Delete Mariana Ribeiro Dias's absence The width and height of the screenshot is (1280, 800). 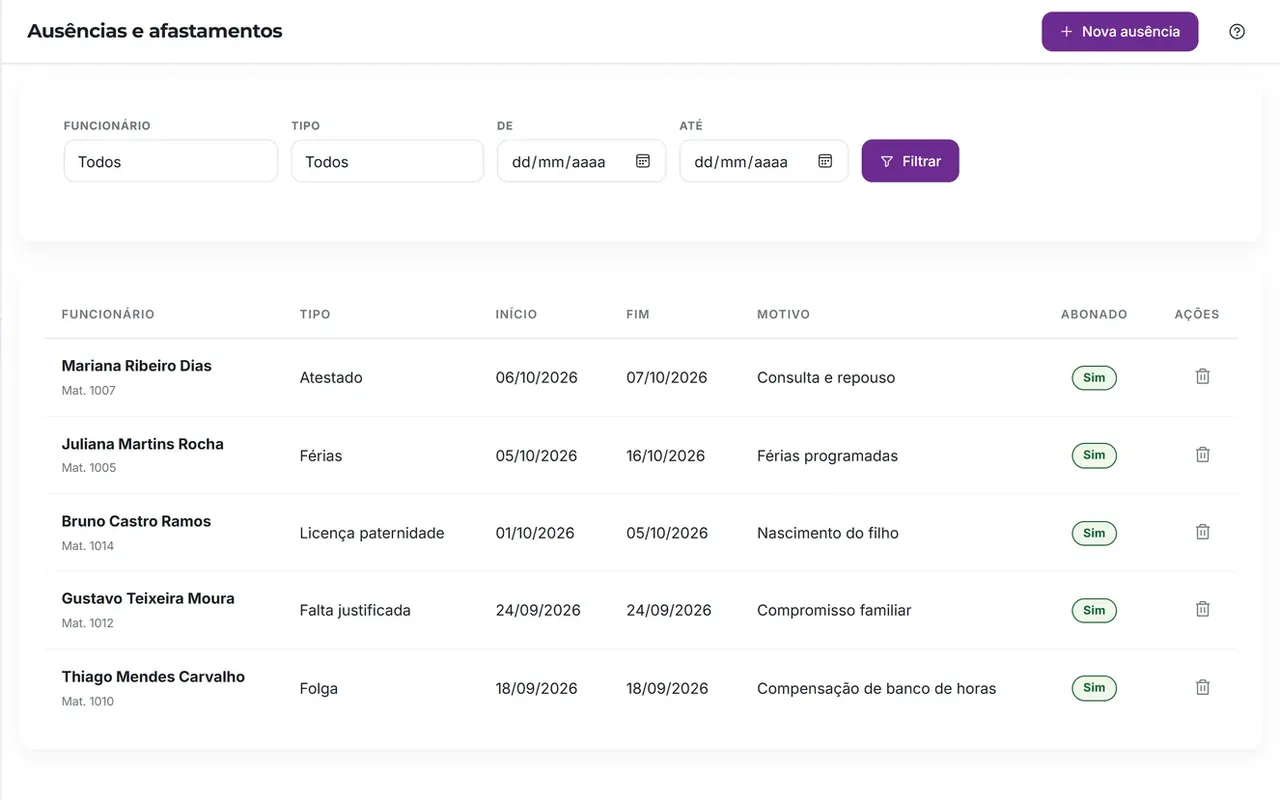click(x=1203, y=376)
